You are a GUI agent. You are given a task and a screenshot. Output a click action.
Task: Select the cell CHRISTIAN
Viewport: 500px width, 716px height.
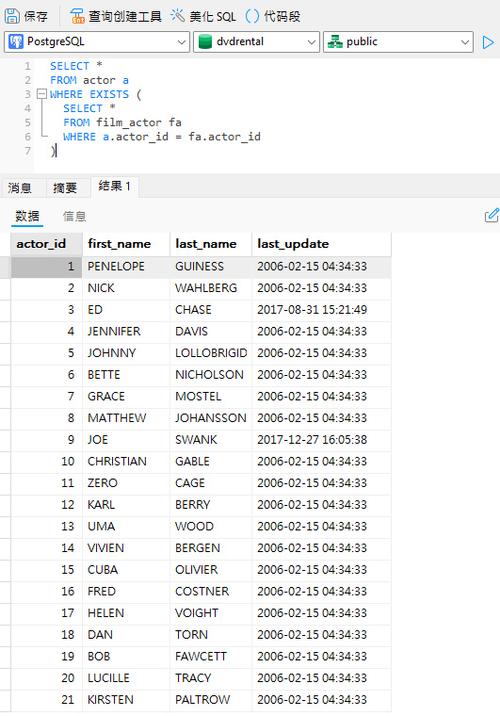(x=126, y=462)
